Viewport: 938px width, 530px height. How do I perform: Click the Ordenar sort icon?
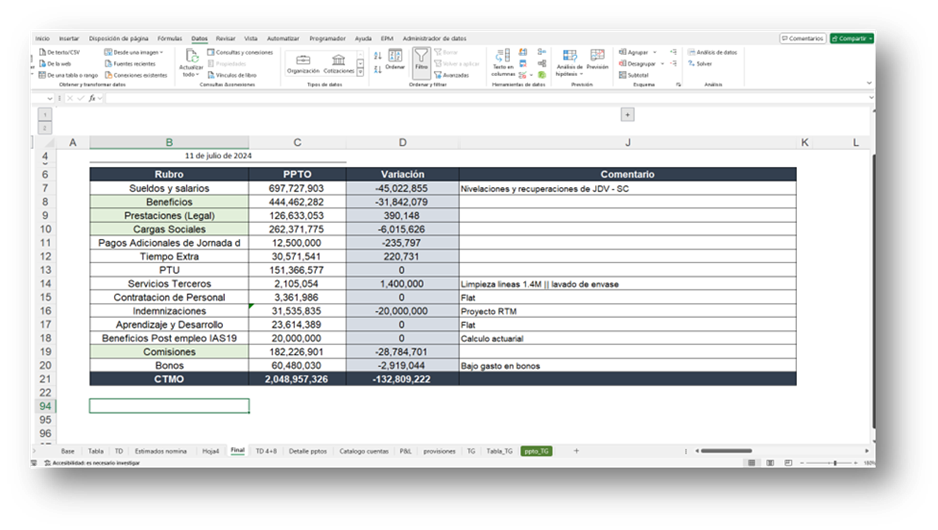395,58
